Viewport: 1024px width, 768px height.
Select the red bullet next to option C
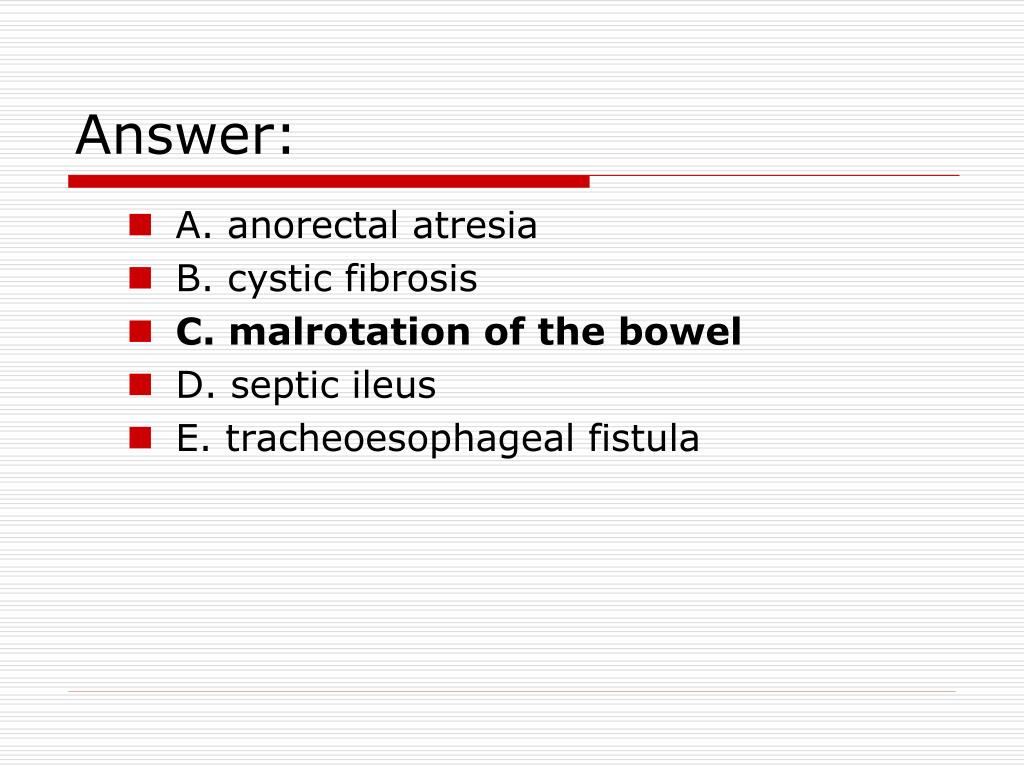[140, 331]
